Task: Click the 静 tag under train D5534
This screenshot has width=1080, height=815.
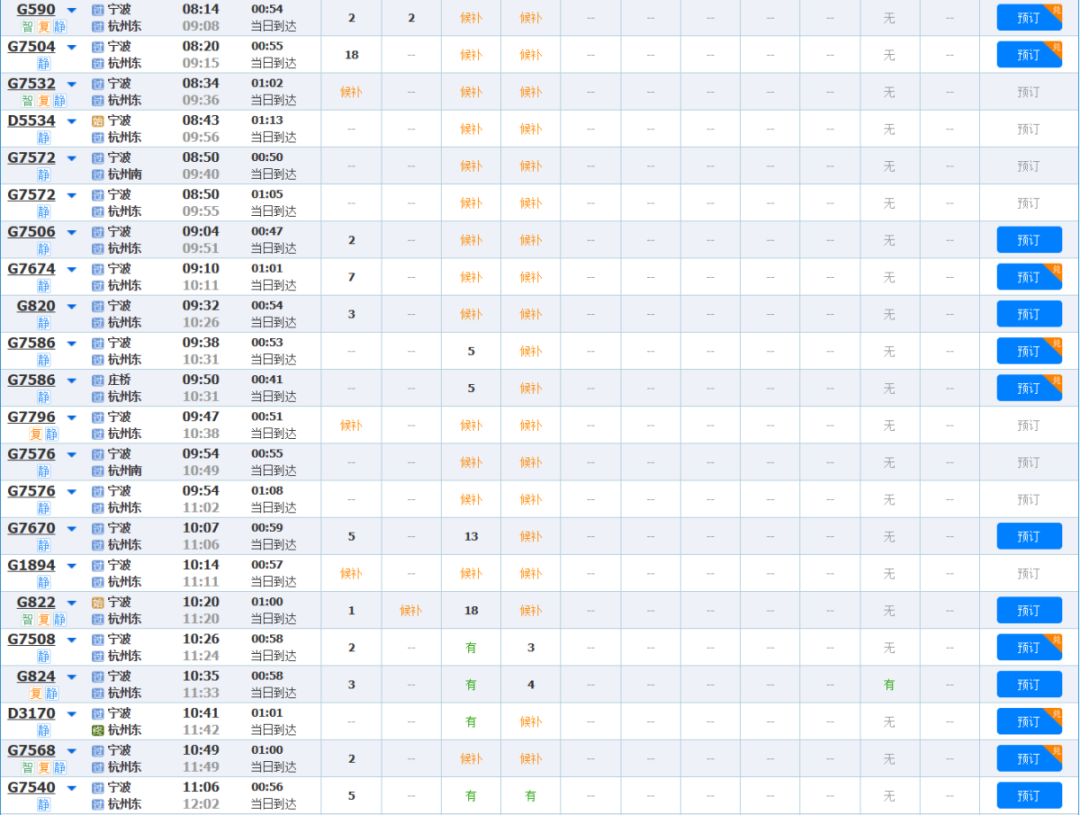Action: pos(43,138)
